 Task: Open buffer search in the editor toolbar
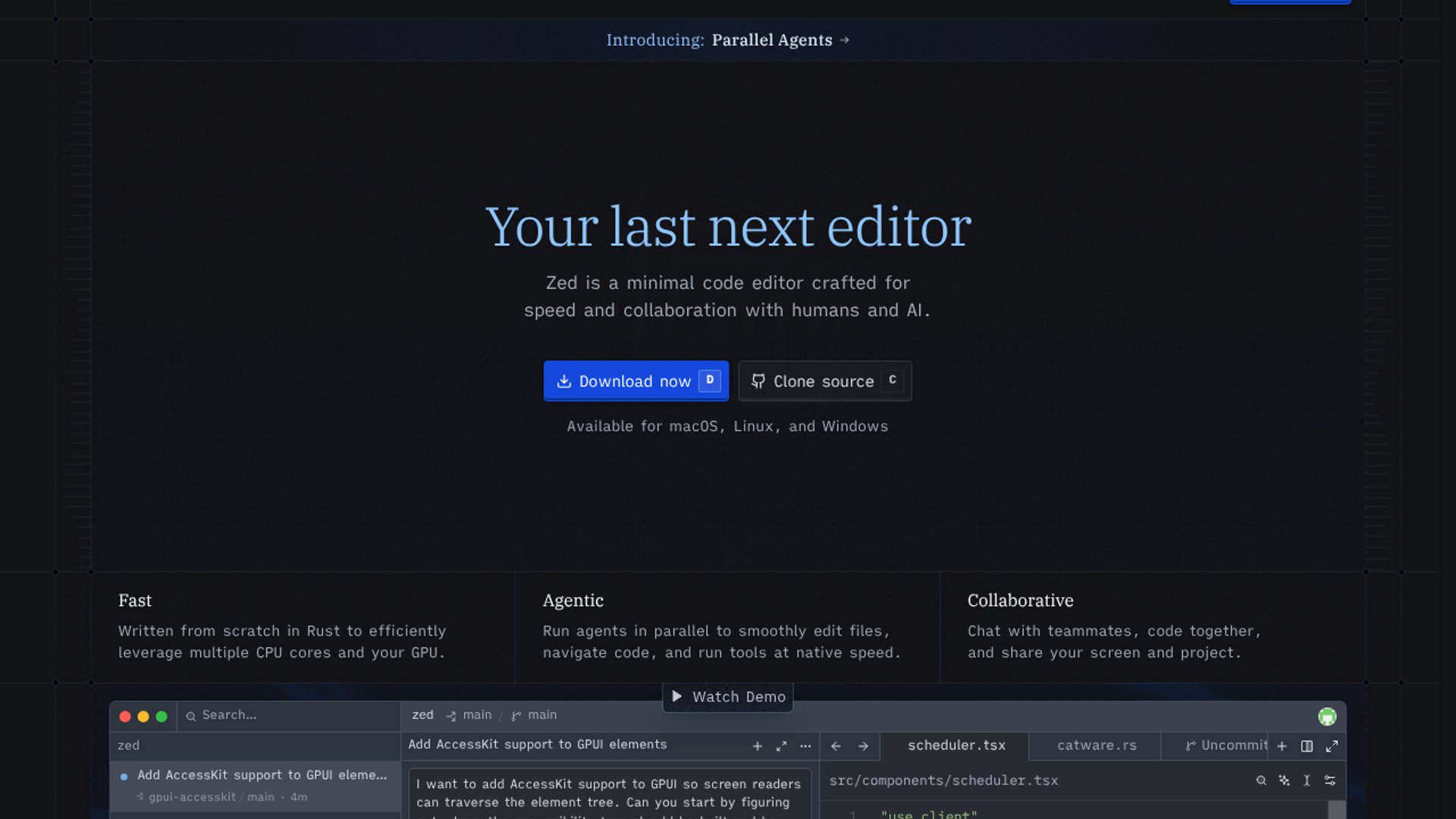[x=1260, y=780]
